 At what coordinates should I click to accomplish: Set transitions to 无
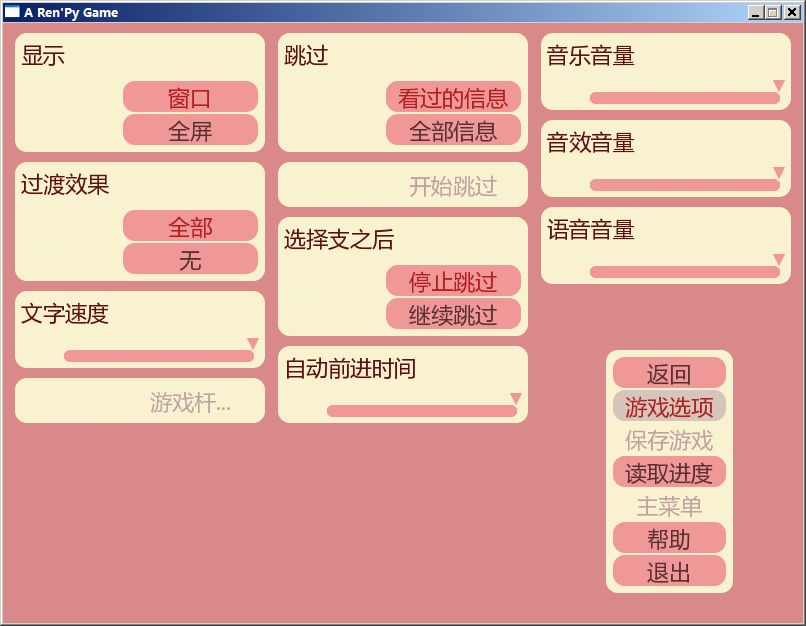click(x=190, y=259)
